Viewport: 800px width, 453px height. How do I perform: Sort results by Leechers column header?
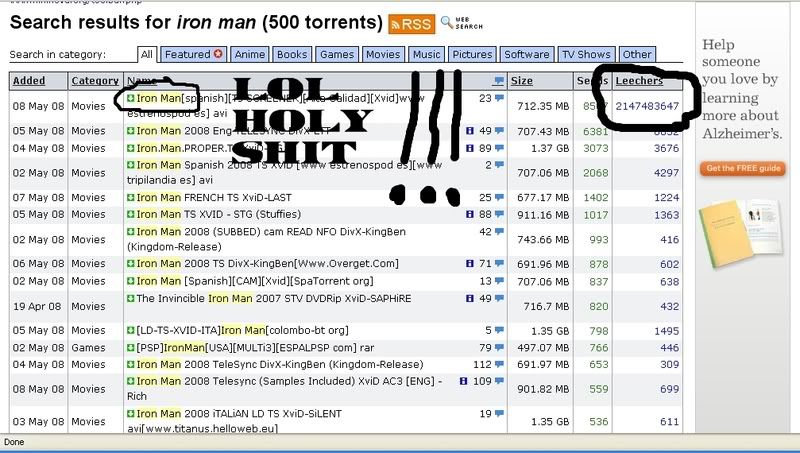pos(639,81)
